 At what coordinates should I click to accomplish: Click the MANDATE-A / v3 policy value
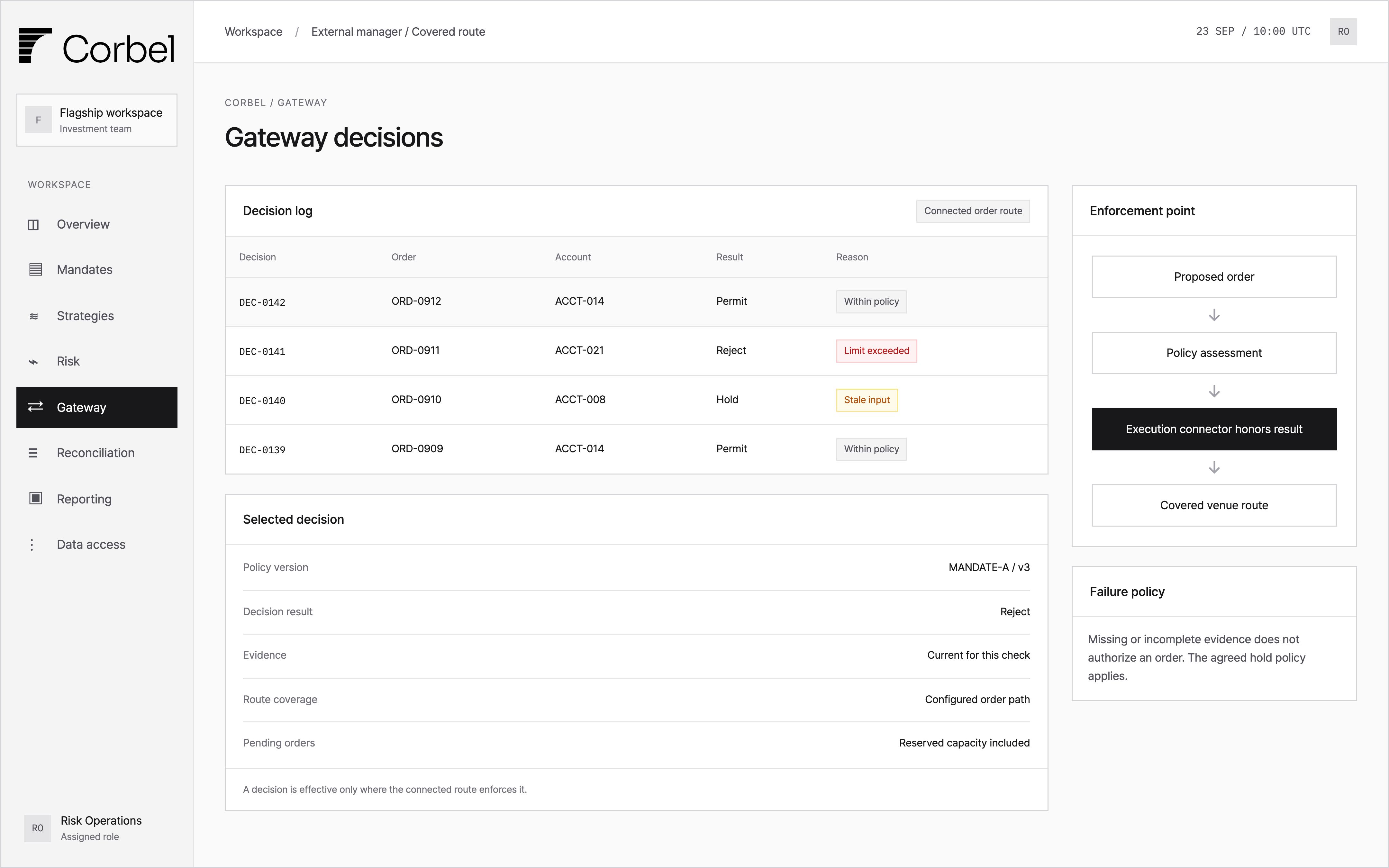click(x=989, y=567)
